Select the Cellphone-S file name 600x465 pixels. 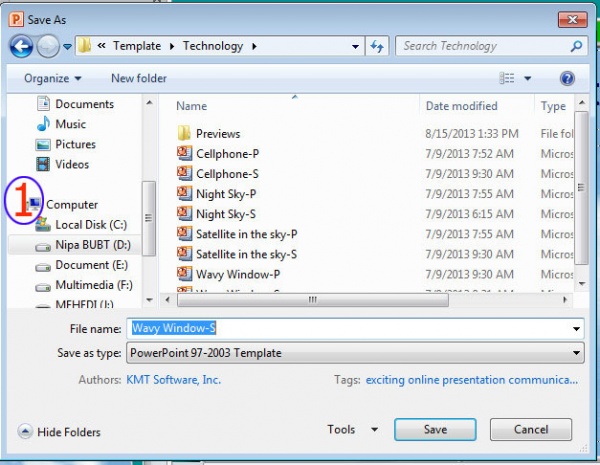click(x=227, y=174)
